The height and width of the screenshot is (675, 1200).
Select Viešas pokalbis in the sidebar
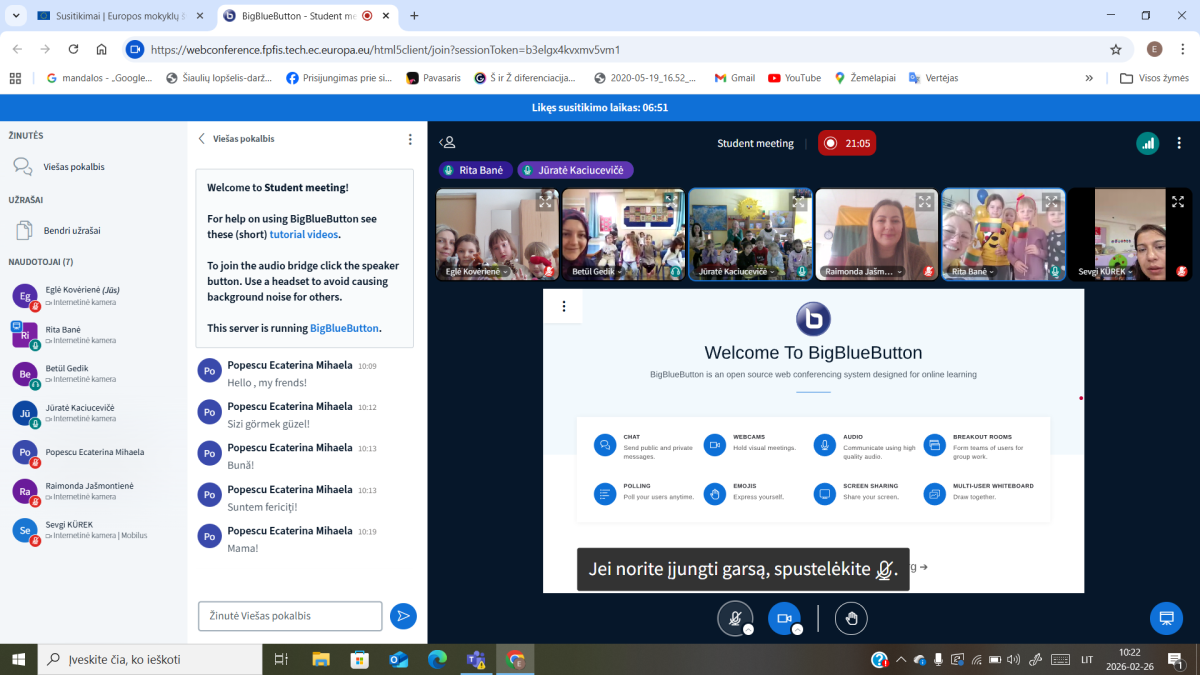[x=73, y=167]
